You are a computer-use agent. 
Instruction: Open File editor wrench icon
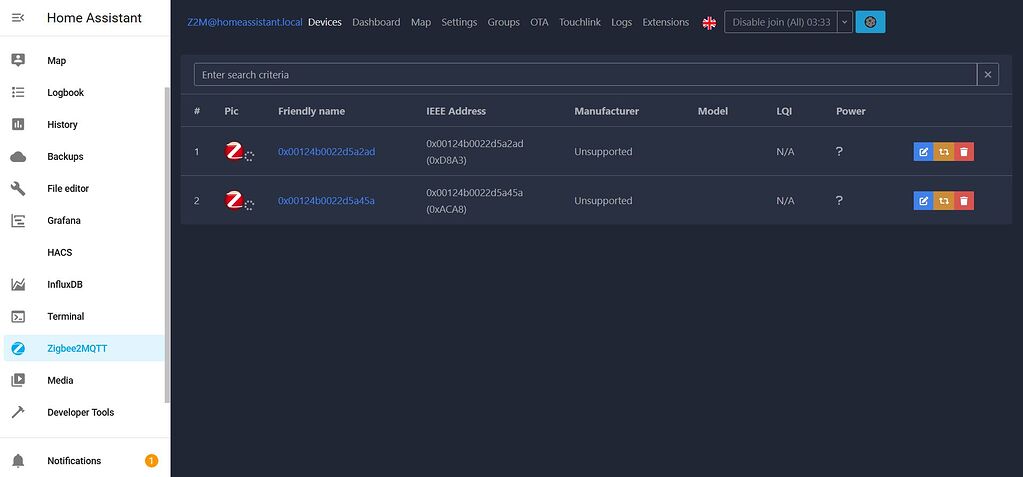[x=18, y=189]
